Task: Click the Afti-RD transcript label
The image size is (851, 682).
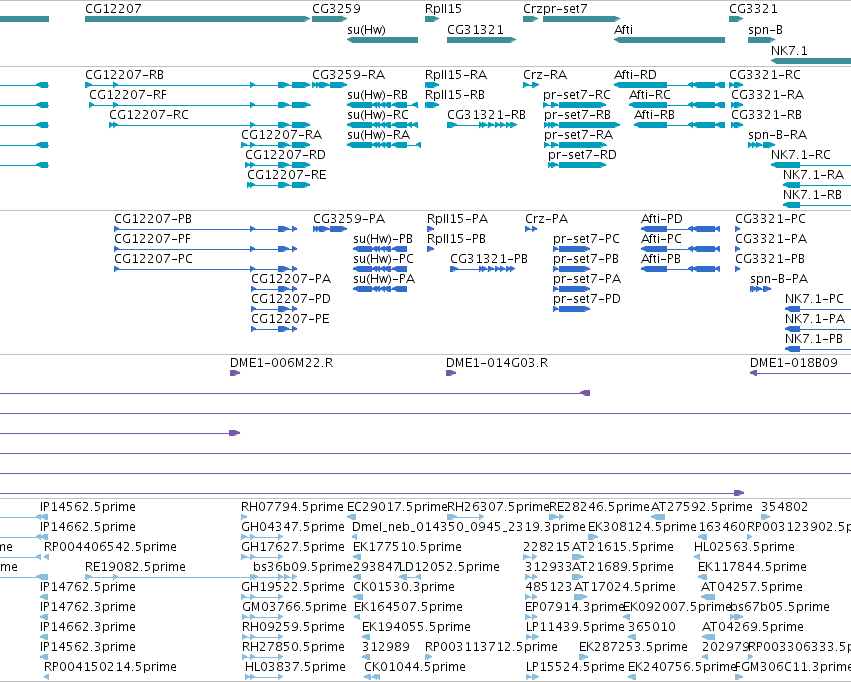Action: click(635, 74)
